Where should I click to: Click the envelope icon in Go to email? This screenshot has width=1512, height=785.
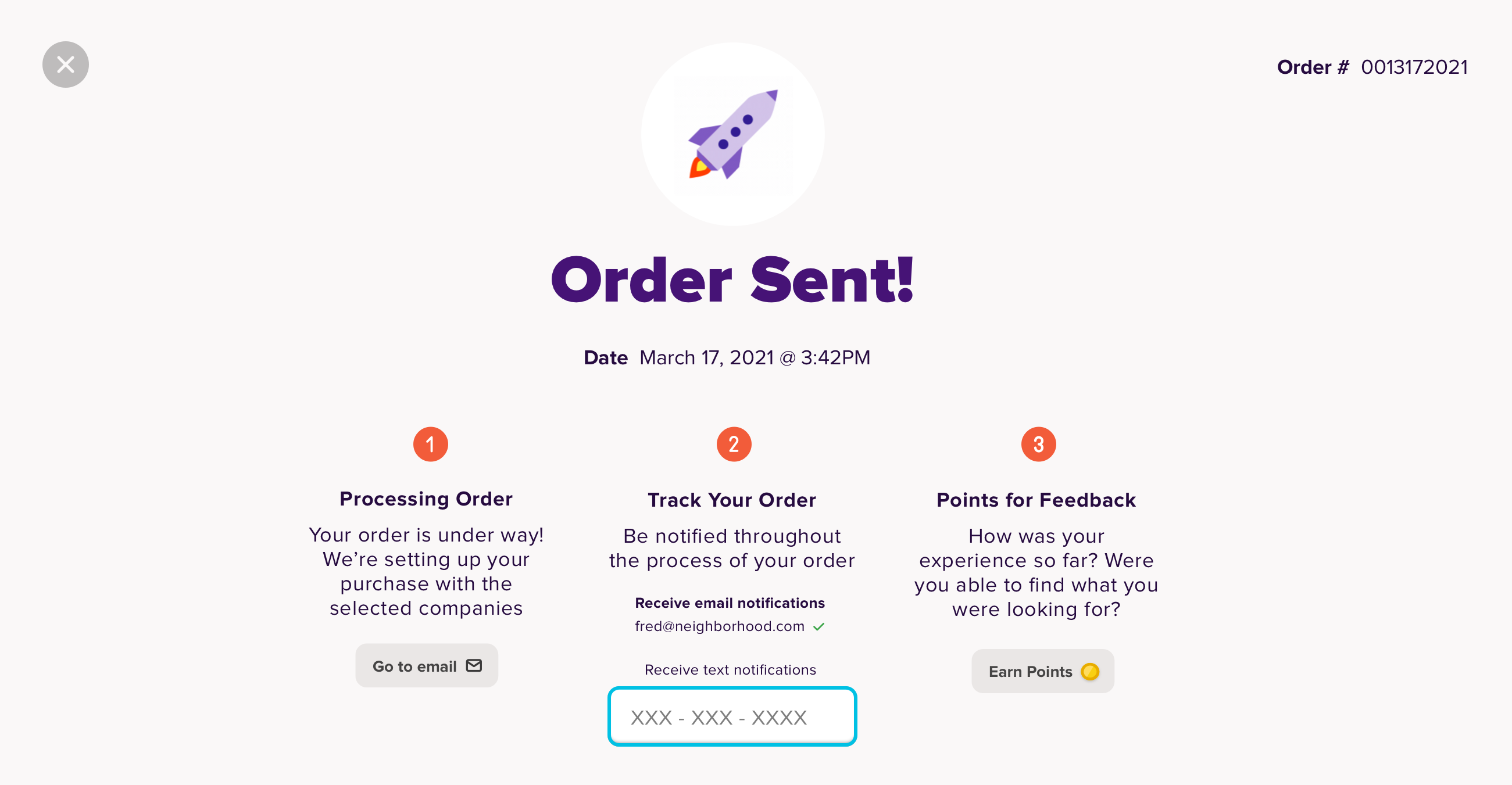point(474,665)
